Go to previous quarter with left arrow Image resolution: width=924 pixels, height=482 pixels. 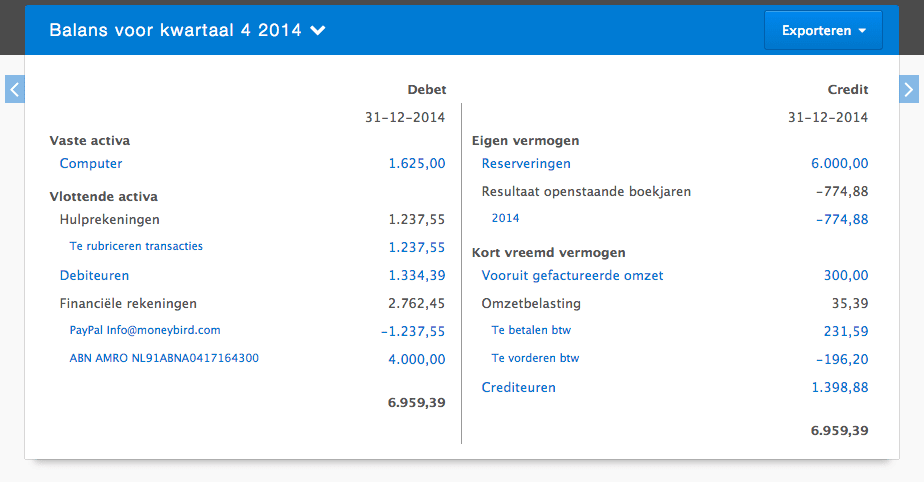(14, 89)
